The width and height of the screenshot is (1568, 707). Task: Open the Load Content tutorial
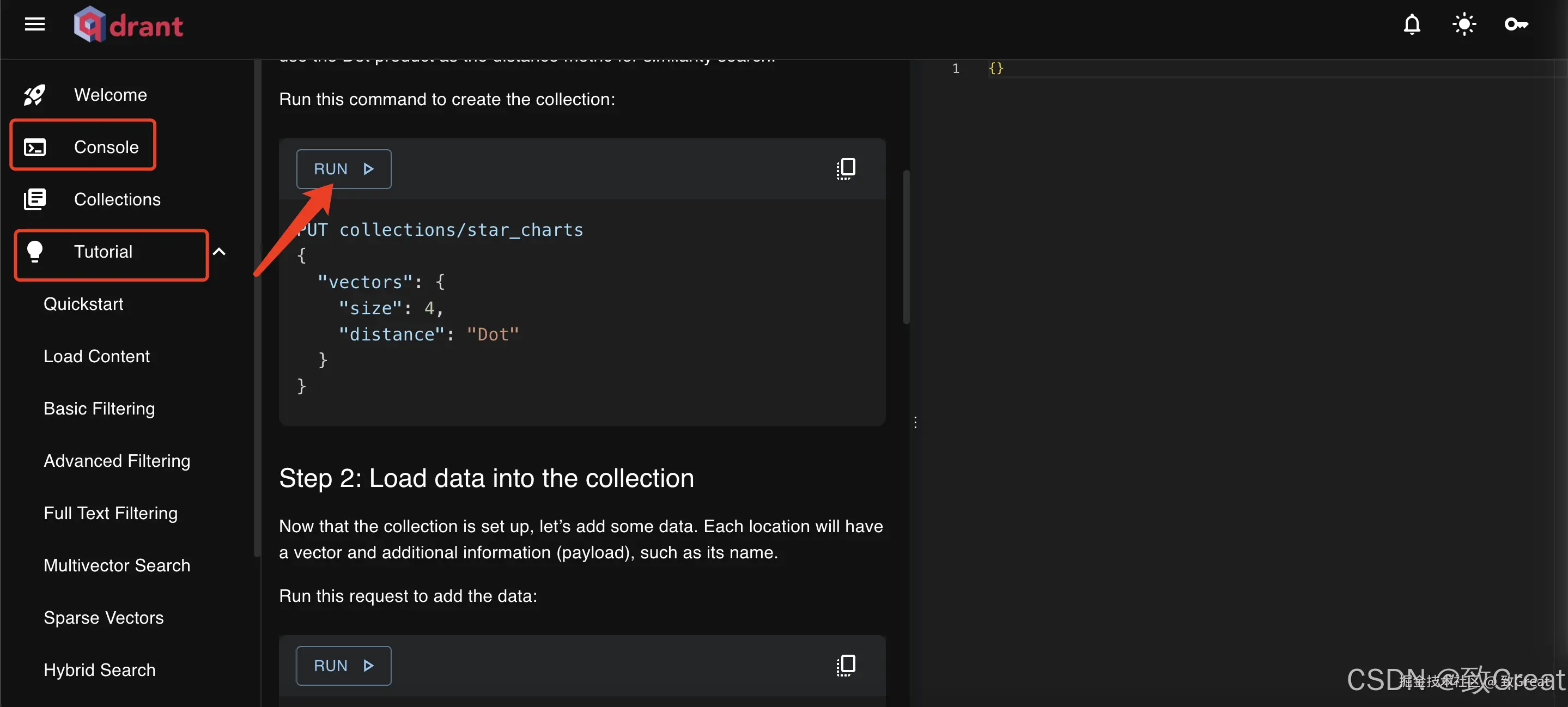[x=96, y=356]
